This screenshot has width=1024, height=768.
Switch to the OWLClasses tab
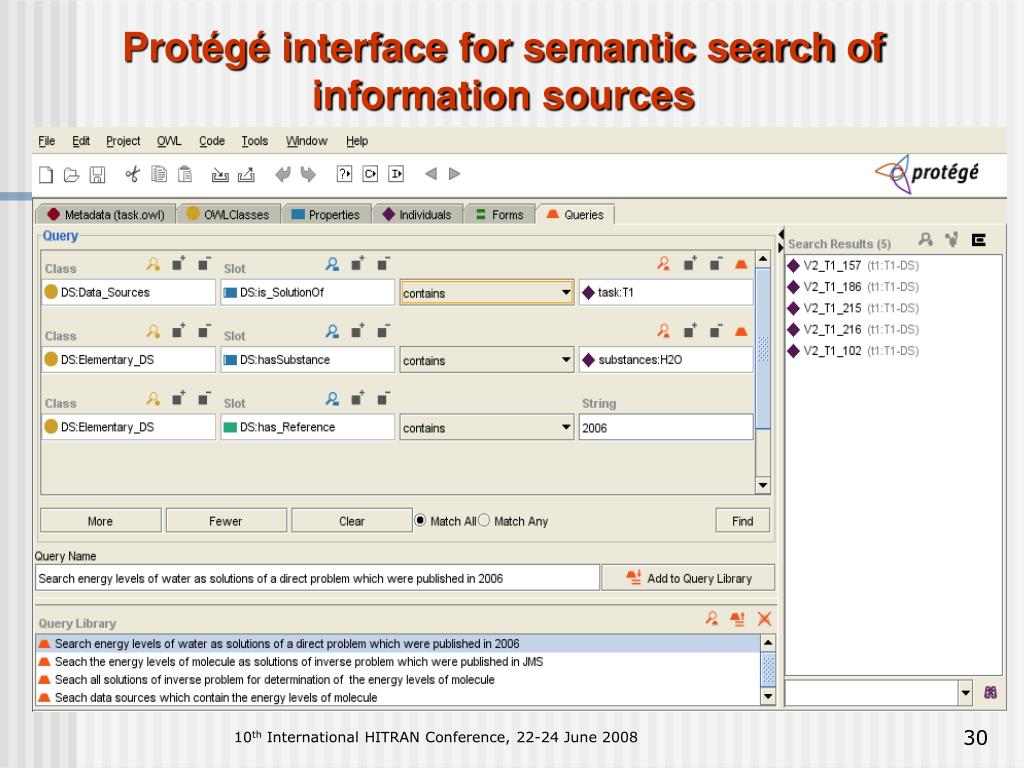click(228, 214)
